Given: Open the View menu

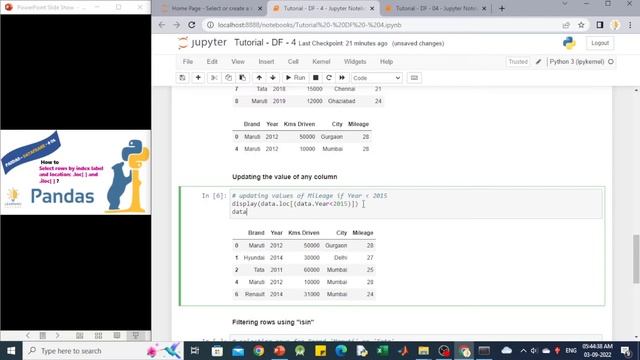Looking at the screenshot, I should pyautogui.click(x=238, y=62).
